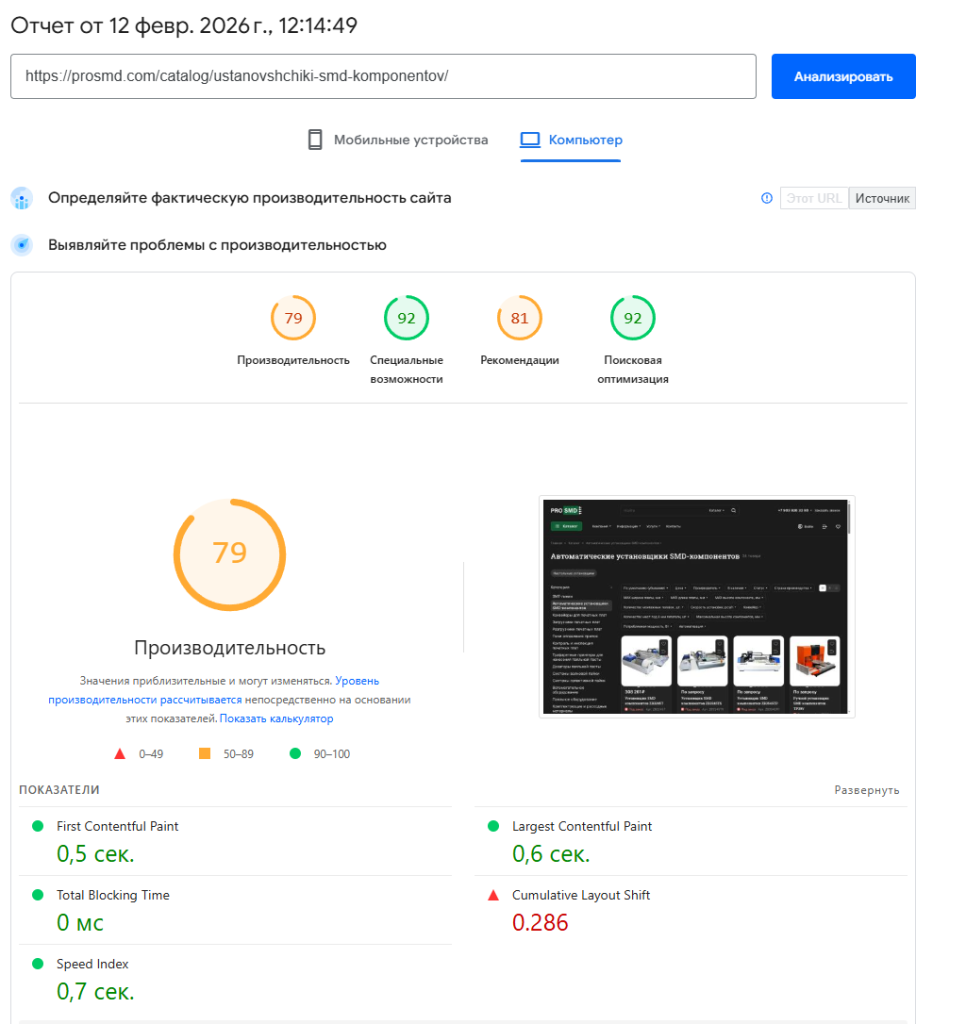Click the phone icon beside "Мобильные устройства"
This screenshot has width=966, height=1024.
(x=315, y=140)
